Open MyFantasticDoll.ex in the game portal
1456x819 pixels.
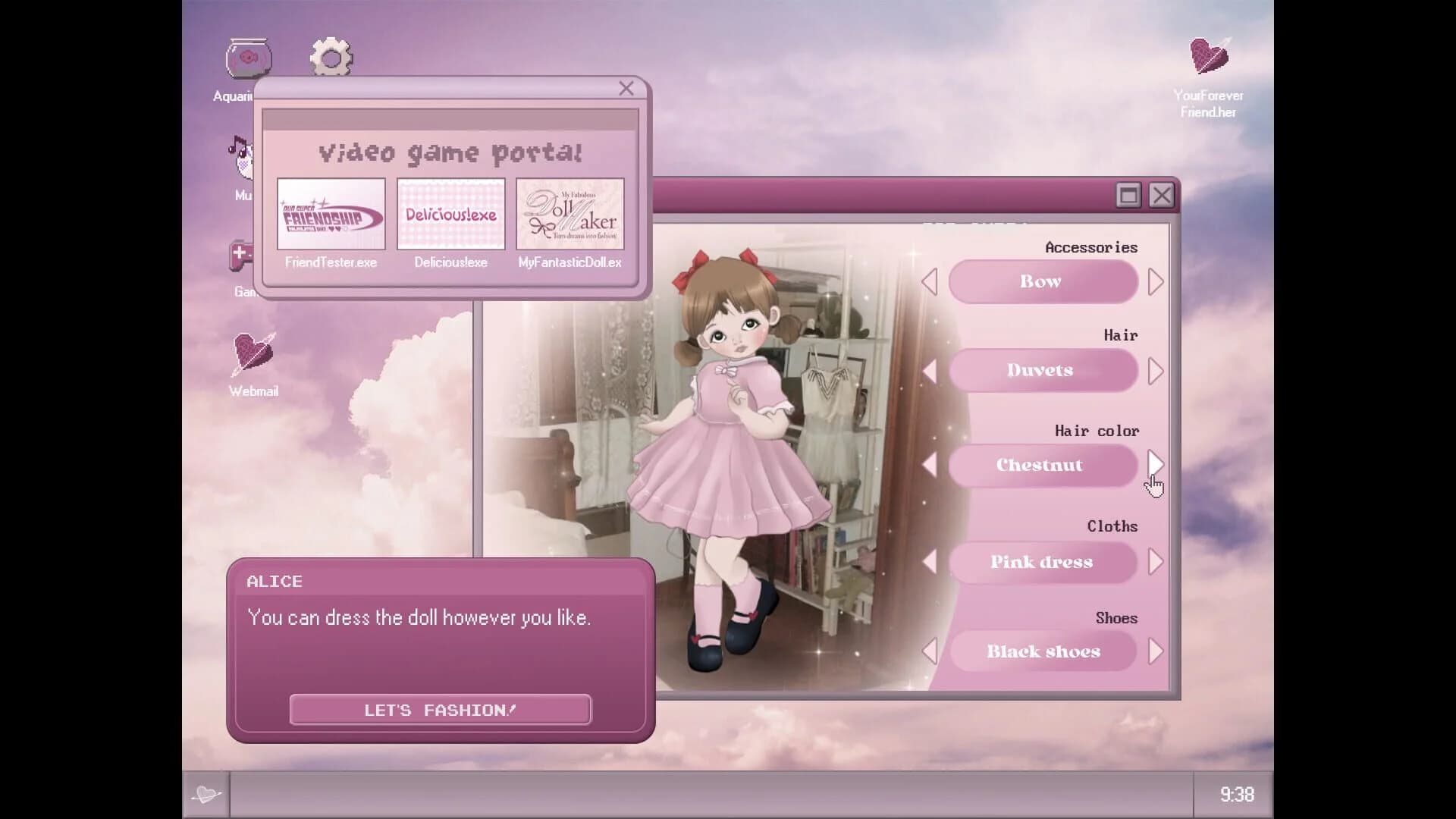570,215
